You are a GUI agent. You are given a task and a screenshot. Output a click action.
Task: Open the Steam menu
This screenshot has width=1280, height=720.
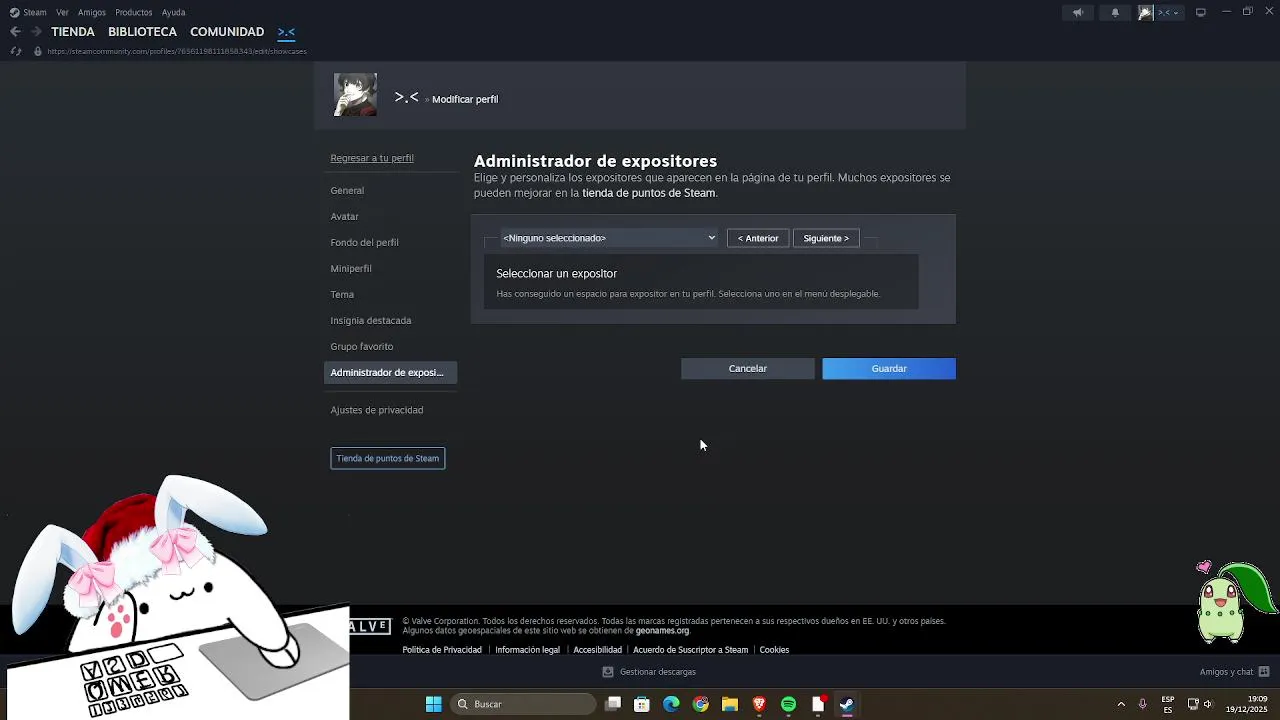coord(35,12)
